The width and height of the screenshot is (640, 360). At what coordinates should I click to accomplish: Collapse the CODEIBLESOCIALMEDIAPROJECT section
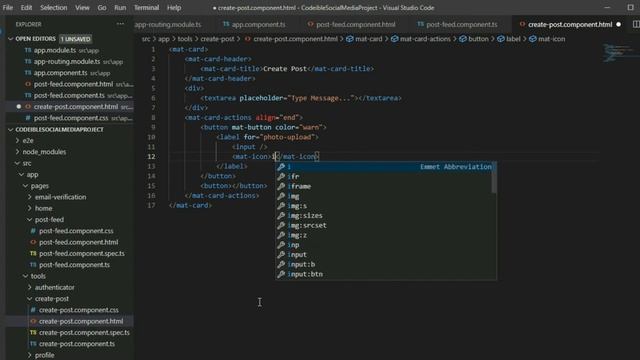click(x=11, y=129)
